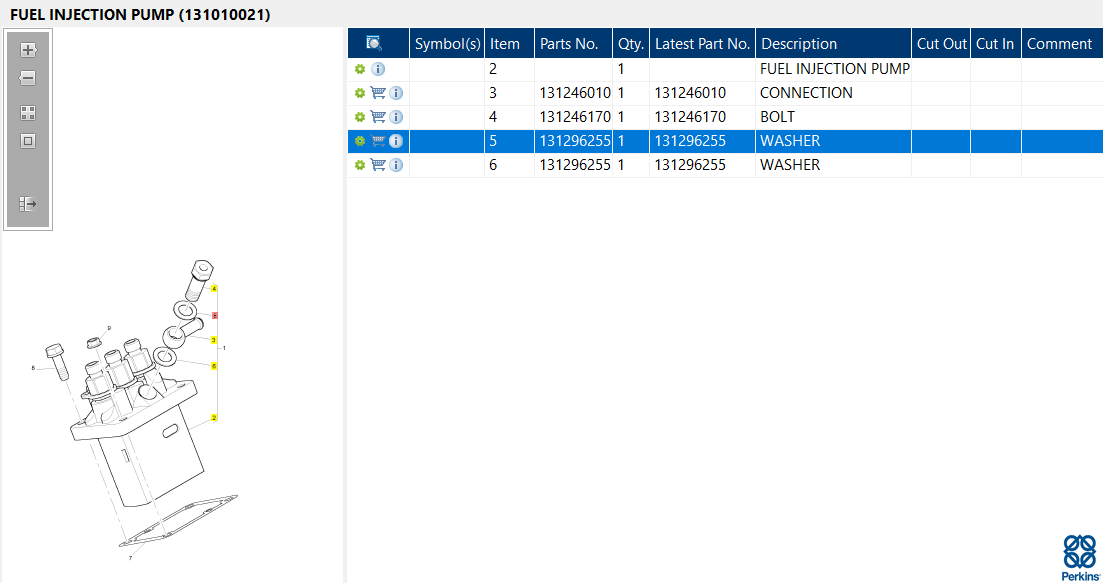Sort table by Parts No. column
Image resolution: width=1103 pixels, height=583 pixels.
pos(569,44)
